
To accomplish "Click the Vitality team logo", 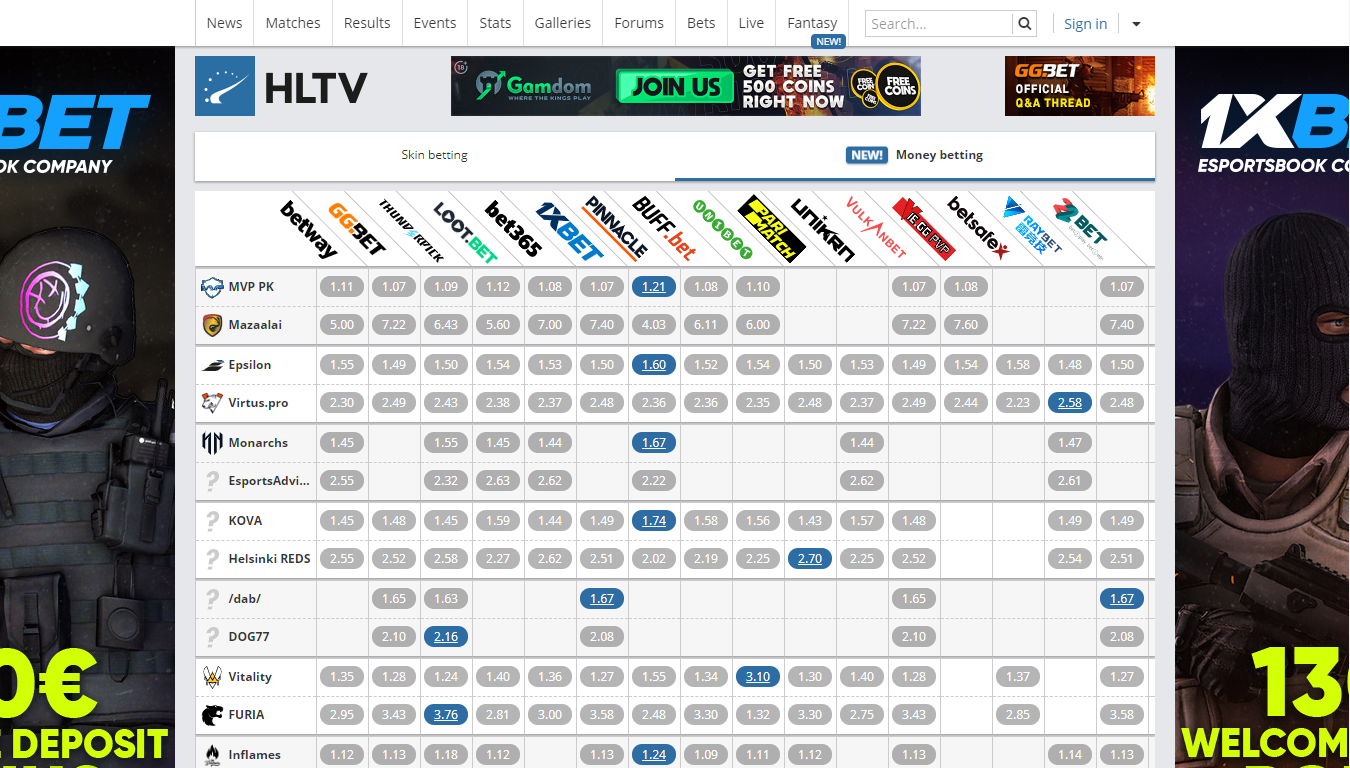I will click(x=212, y=677).
